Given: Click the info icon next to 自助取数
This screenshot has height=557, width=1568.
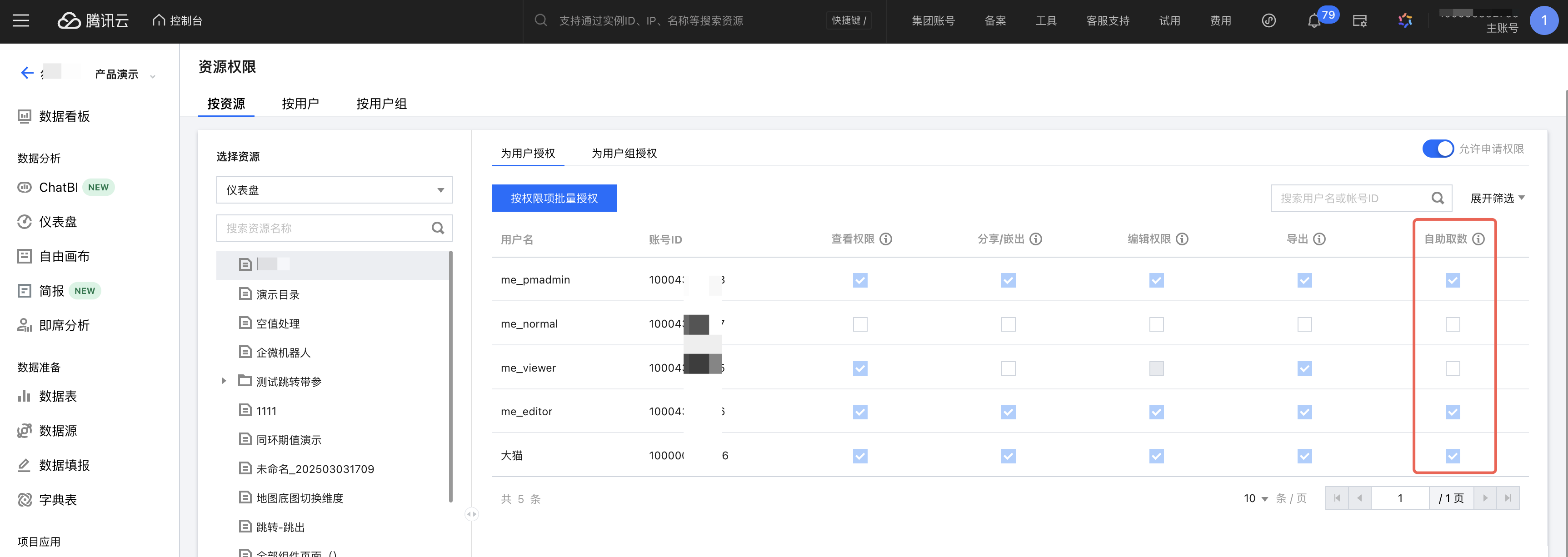Looking at the screenshot, I should pos(1478,239).
